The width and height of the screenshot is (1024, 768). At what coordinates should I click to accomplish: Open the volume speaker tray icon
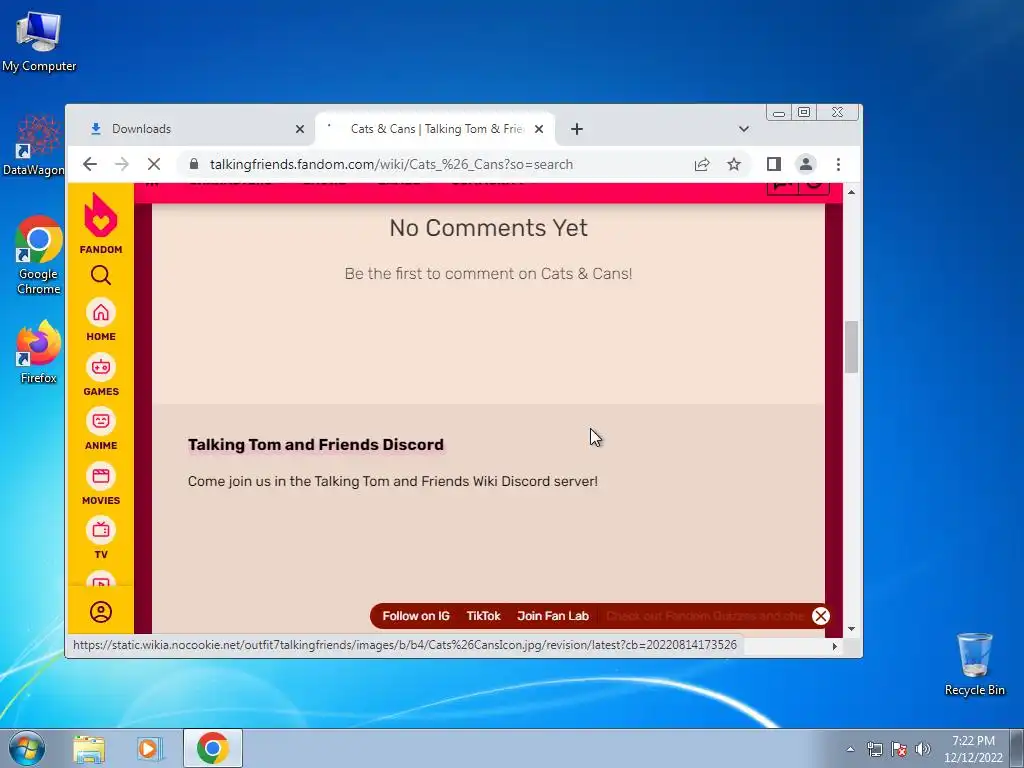coord(923,749)
